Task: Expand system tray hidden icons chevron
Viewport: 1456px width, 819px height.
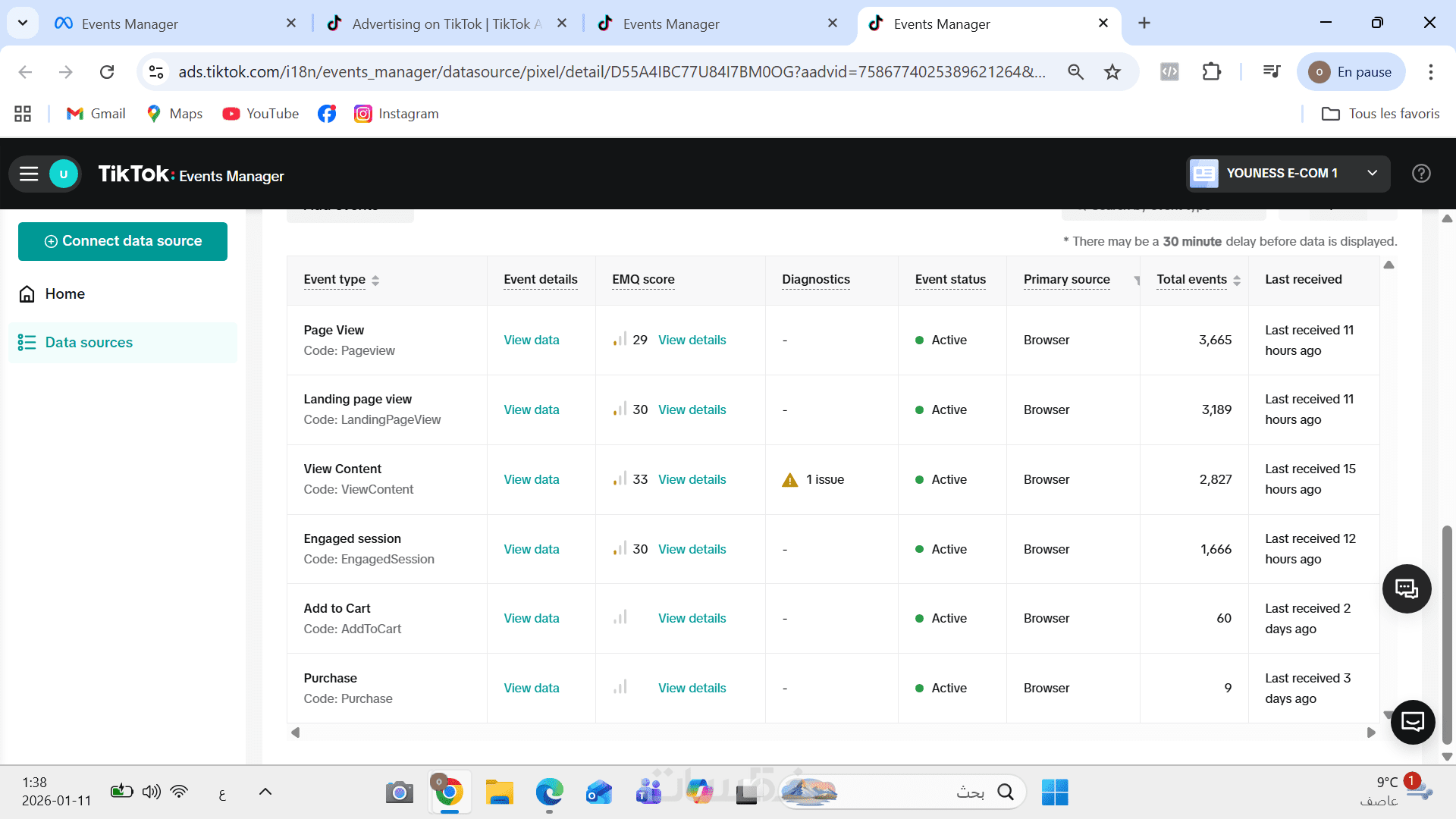Action: point(265,792)
